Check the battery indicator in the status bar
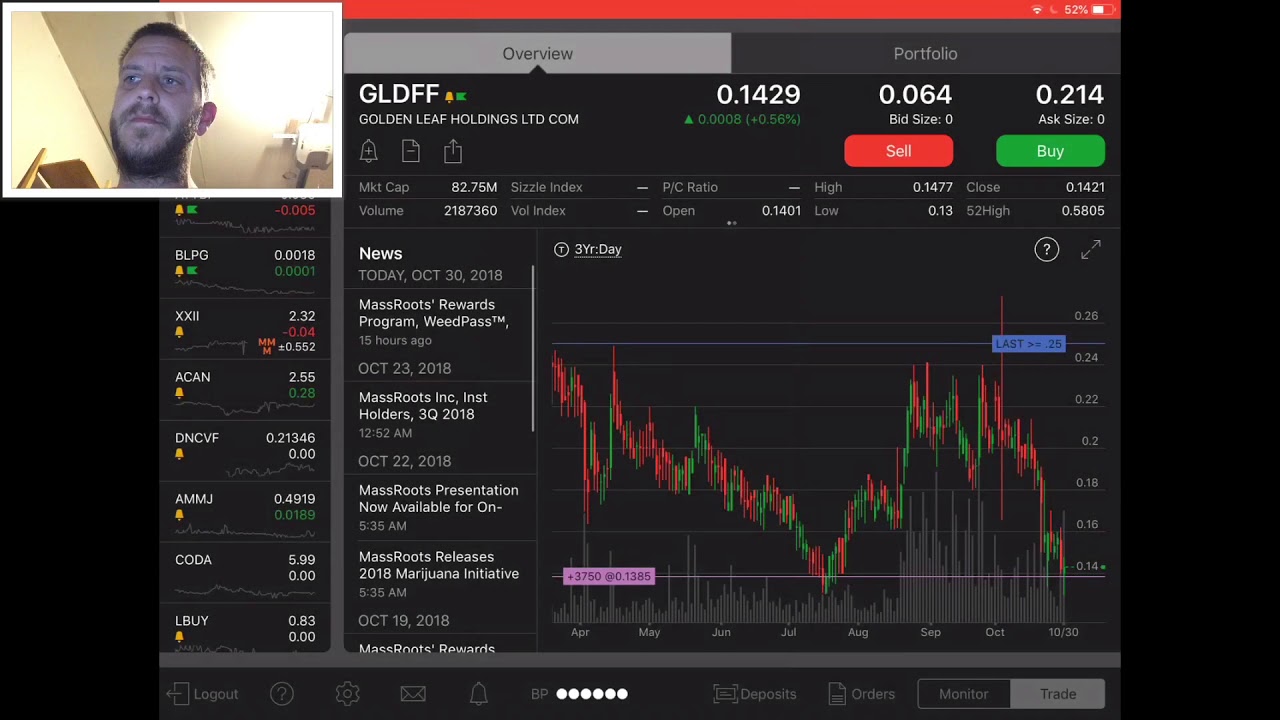Screen dimensions: 1280x720 pyautogui.click(x=1101, y=10)
